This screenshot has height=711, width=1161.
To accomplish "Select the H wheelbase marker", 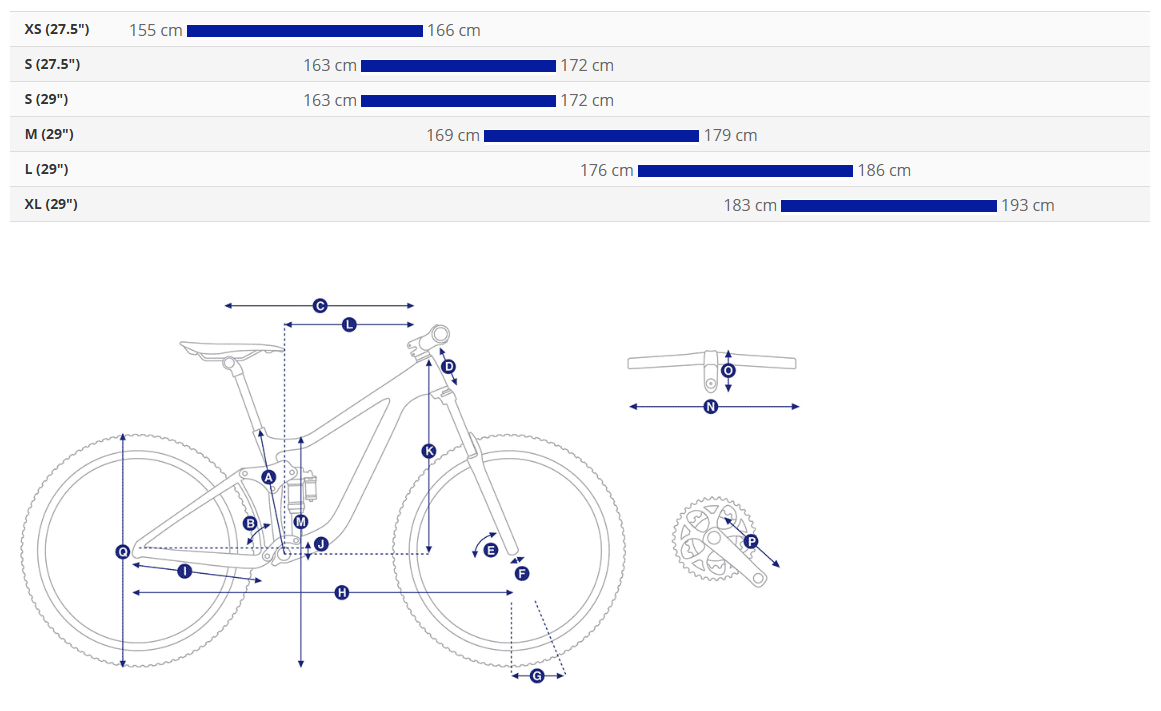I will (x=341, y=592).
